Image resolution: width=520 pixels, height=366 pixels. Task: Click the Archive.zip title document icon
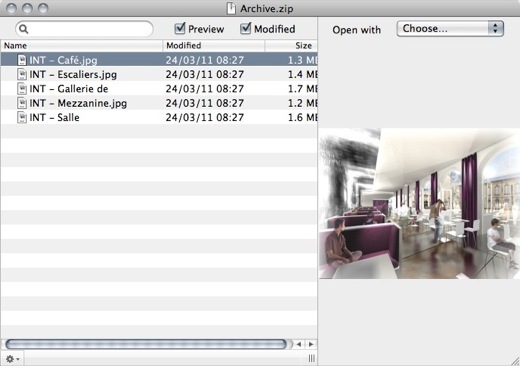[231, 8]
